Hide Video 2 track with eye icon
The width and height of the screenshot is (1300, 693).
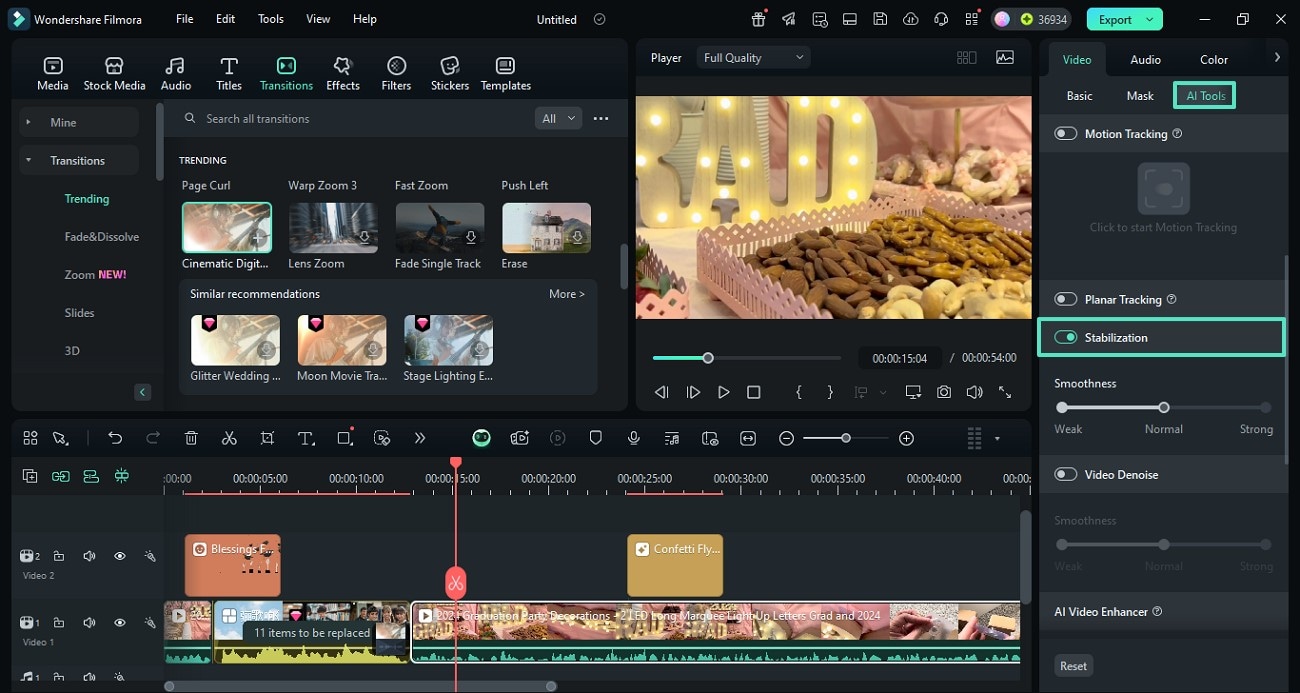120,556
